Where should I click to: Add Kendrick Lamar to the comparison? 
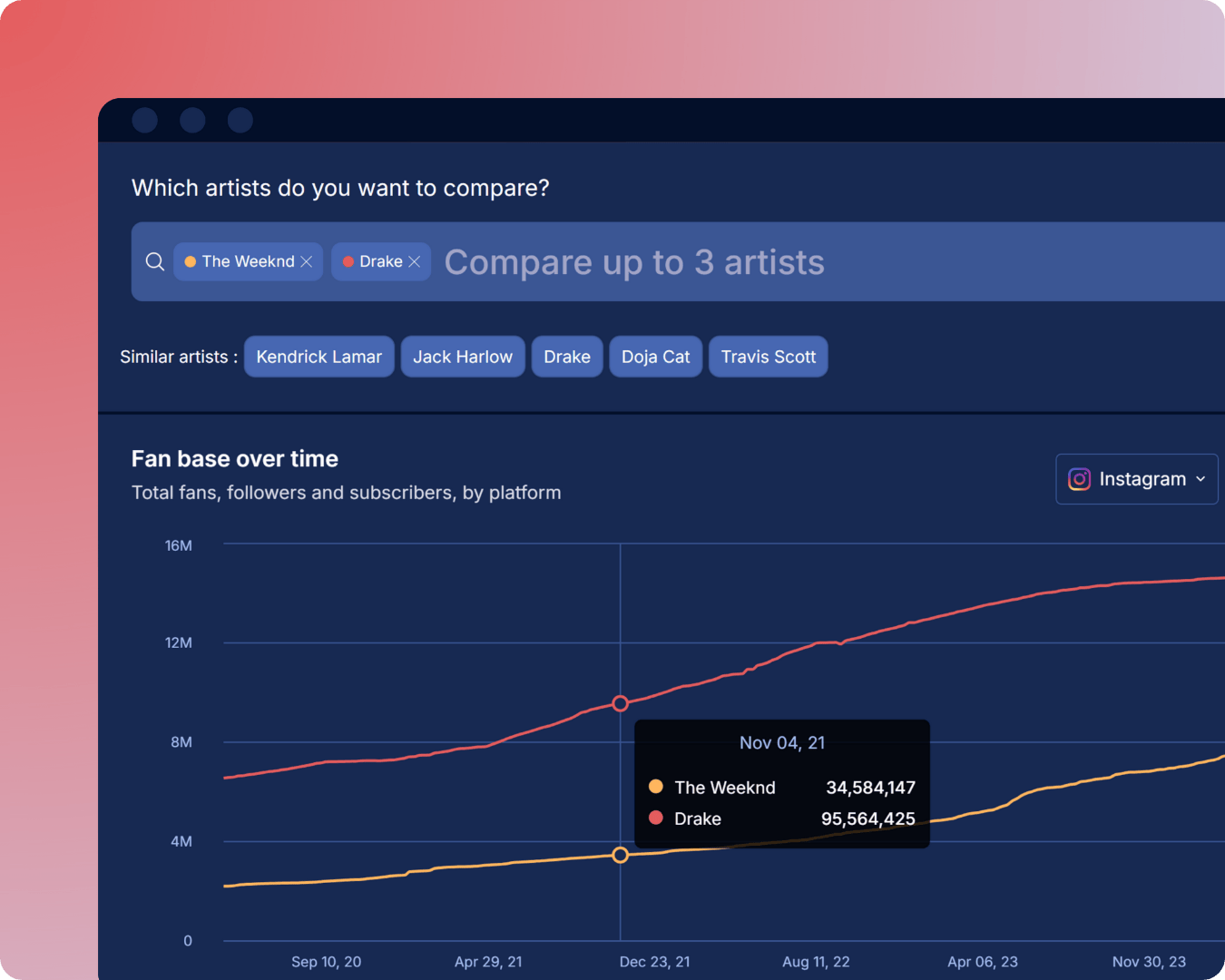(318, 357)
